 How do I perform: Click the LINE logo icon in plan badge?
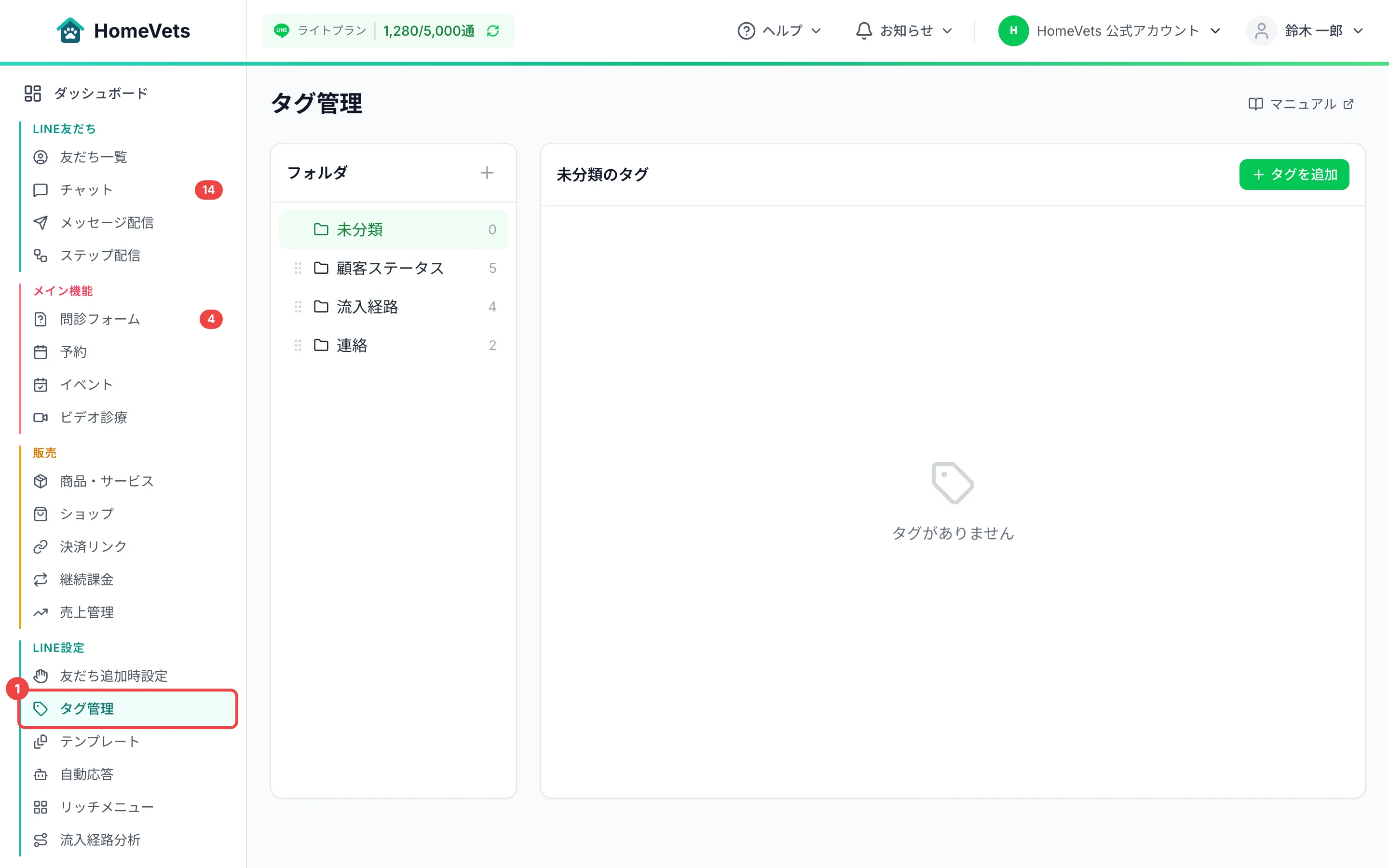[x=281, y=30]
